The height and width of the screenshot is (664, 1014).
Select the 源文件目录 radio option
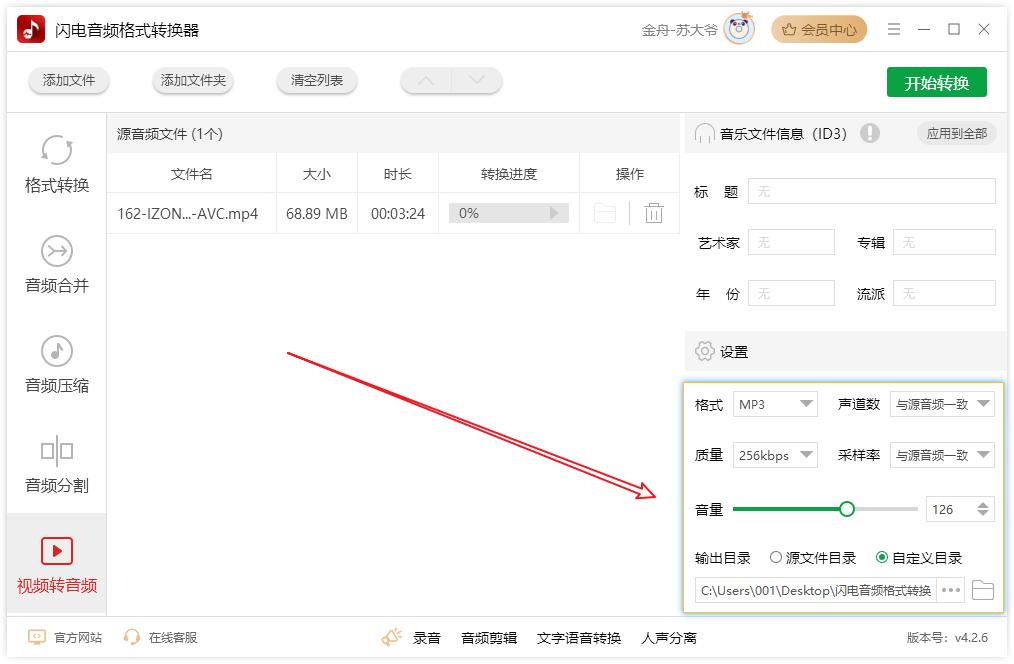(776, 558)
